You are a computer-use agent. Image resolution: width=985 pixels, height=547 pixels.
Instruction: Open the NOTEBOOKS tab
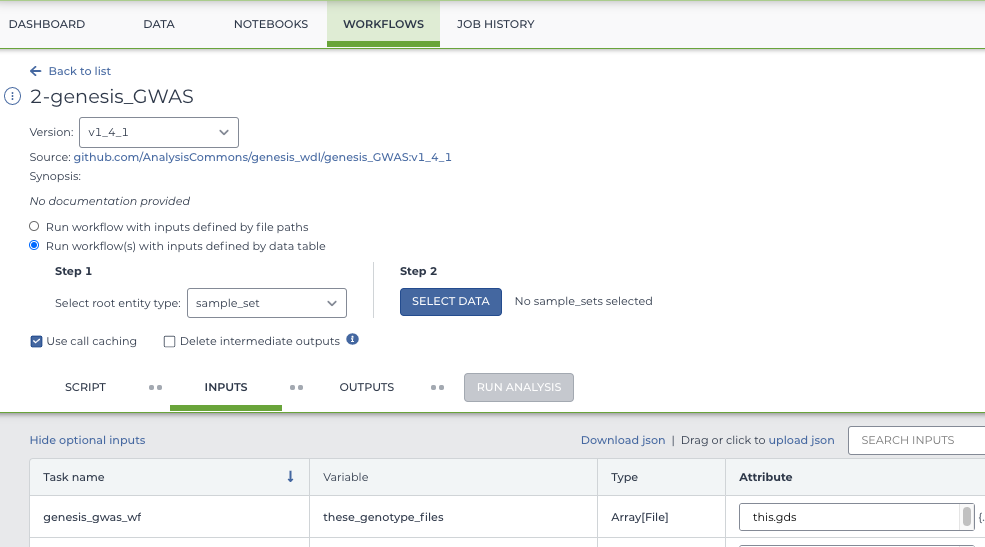271,24
